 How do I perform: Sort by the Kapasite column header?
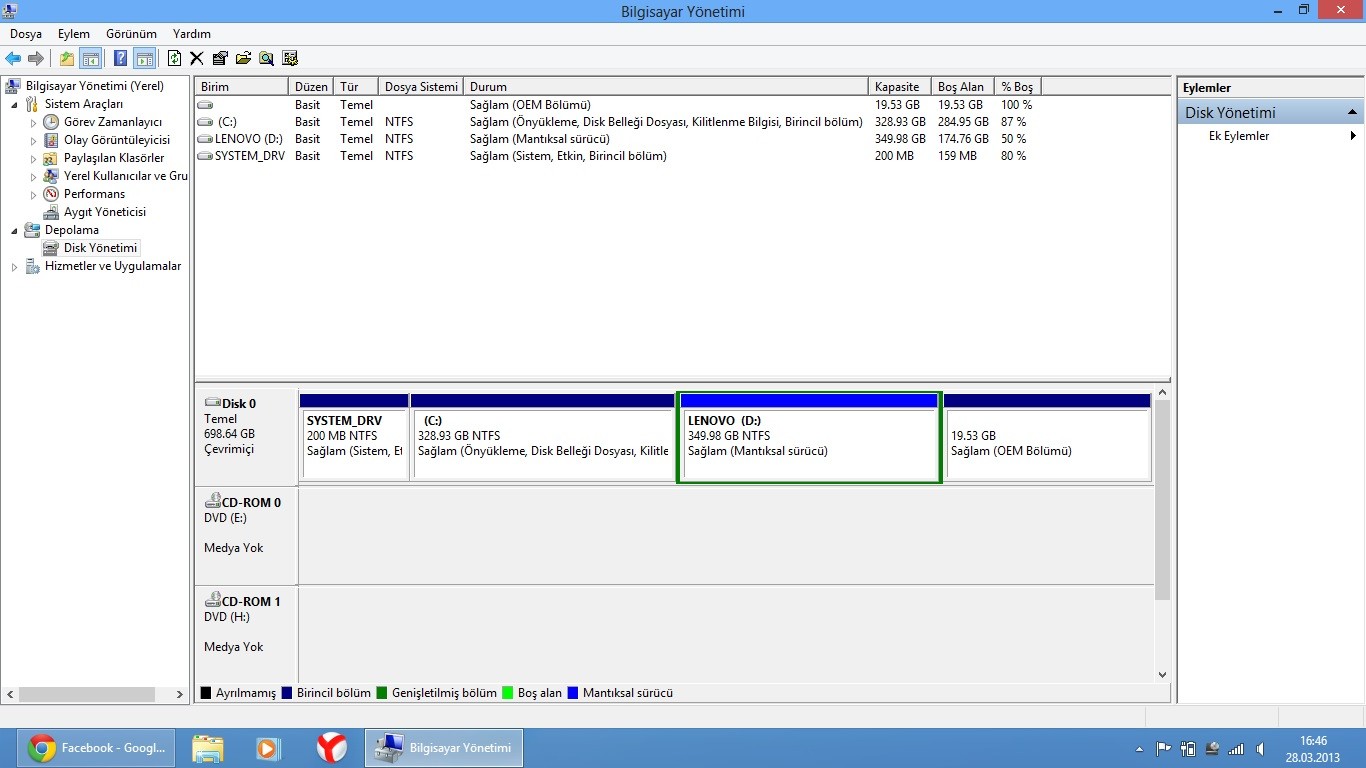tap(899, 87)
